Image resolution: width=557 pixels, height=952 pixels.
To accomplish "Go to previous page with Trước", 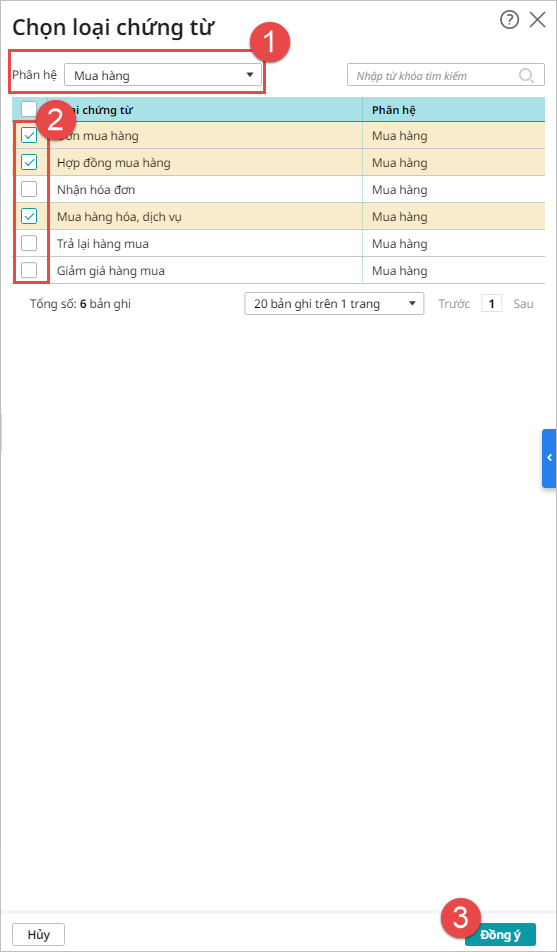I will 454,304.
